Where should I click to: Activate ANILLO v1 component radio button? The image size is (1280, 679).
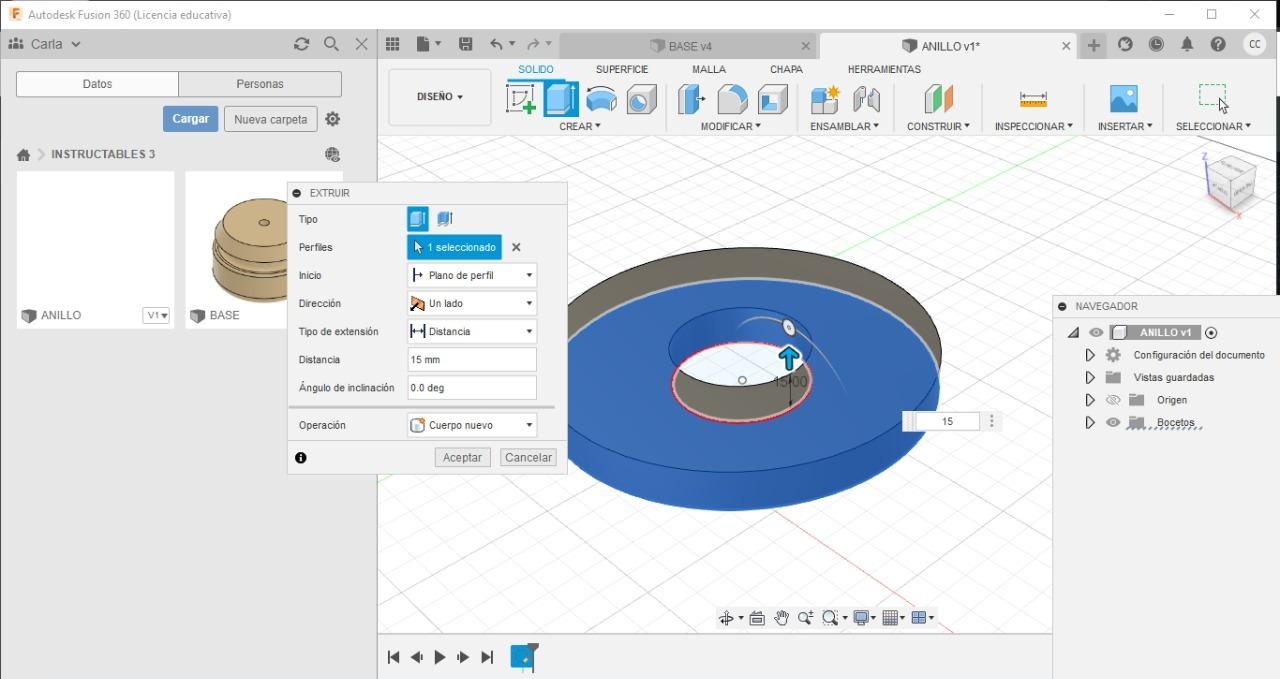[1211, 333]
